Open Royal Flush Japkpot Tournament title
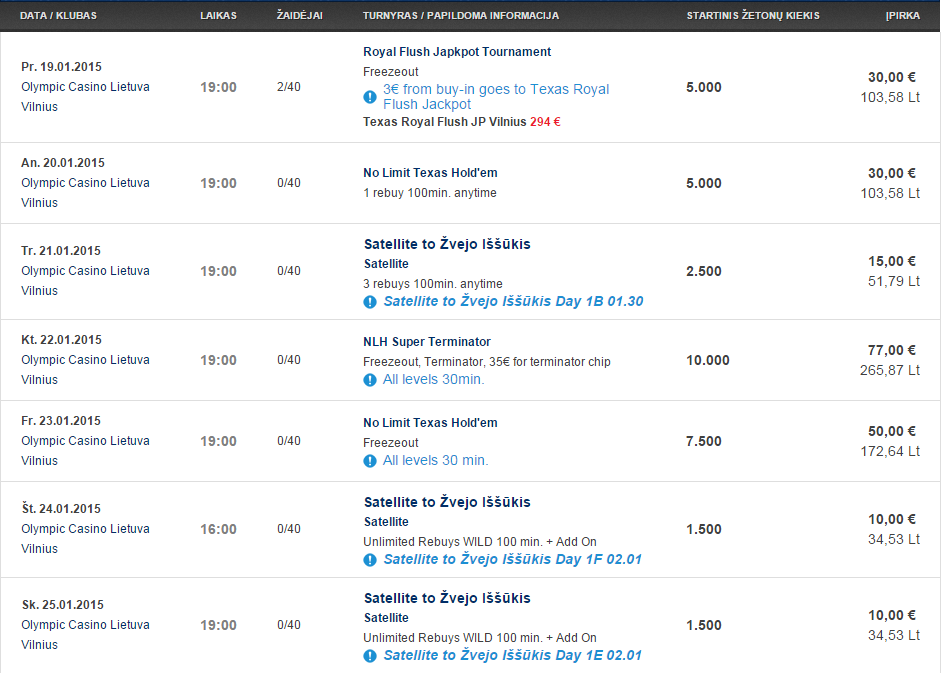Image resolution: width=941 pixels, height=673 pixels. click(457, 52)
